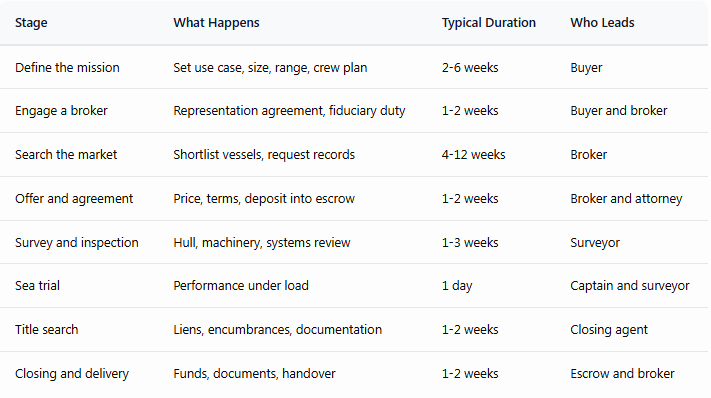The width and height of the screenshot is (711, 398).
Task: Select the Search the market cell
Action: pyautogui.click(x=66, y=155)
